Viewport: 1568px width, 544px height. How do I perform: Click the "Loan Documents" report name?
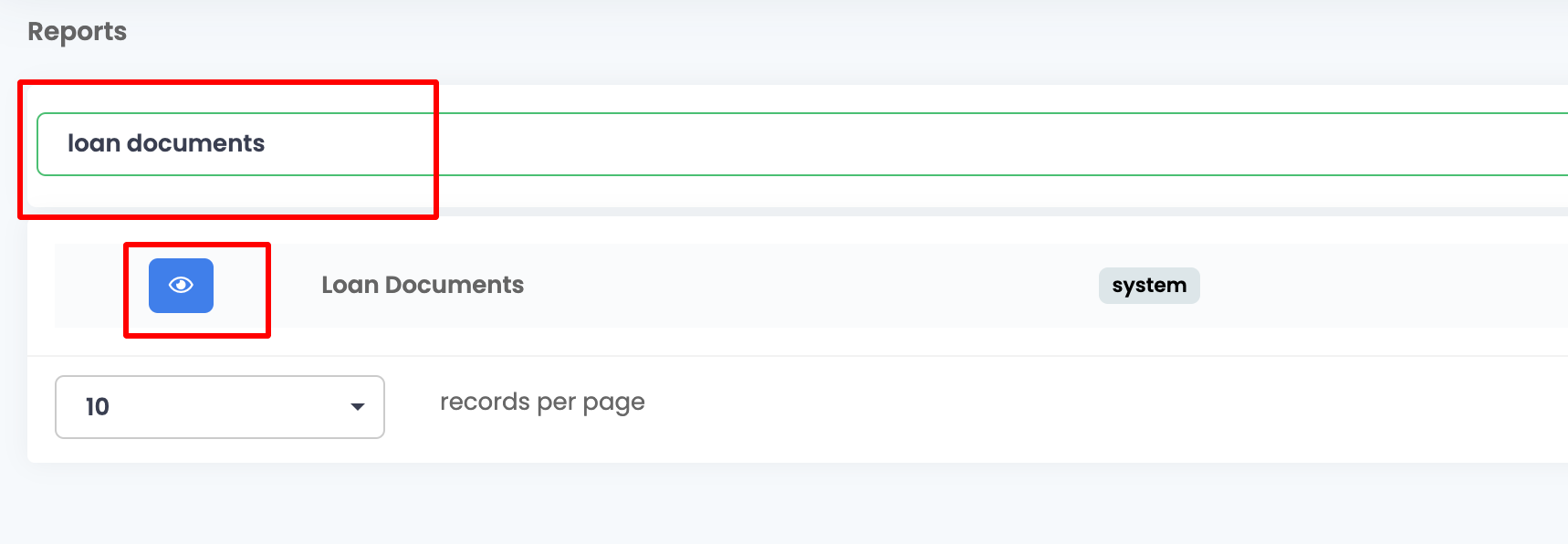(423, 286)
